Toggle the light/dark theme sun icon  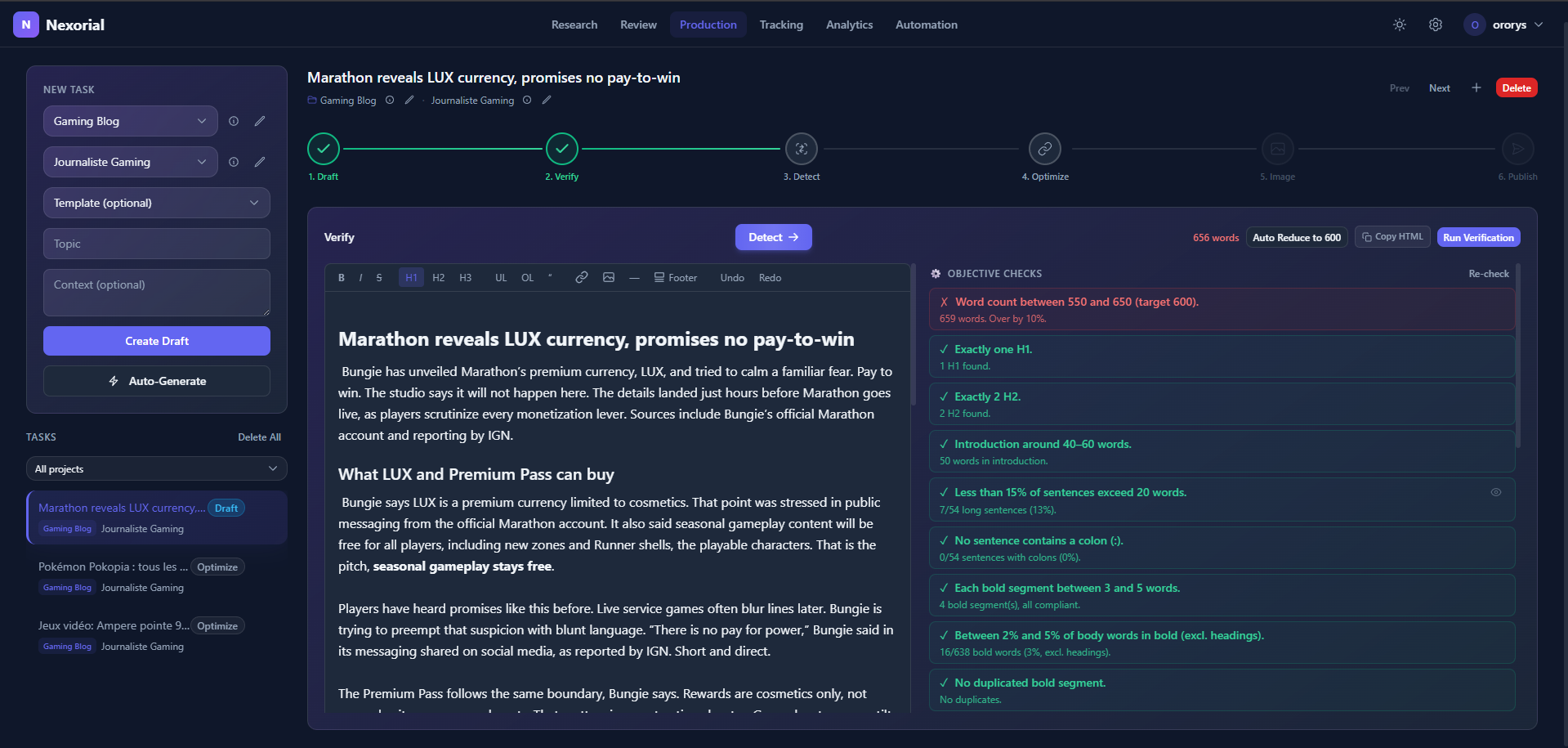[1400, 25]
